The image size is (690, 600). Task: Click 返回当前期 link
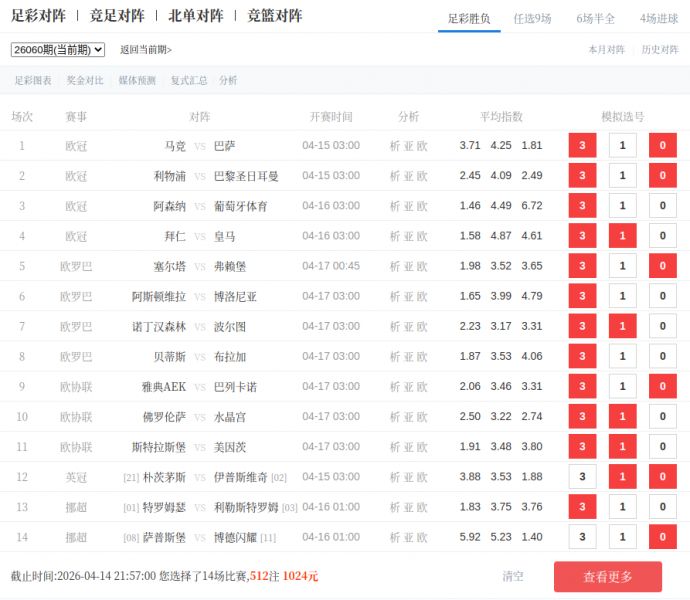(x=146, y=49)
